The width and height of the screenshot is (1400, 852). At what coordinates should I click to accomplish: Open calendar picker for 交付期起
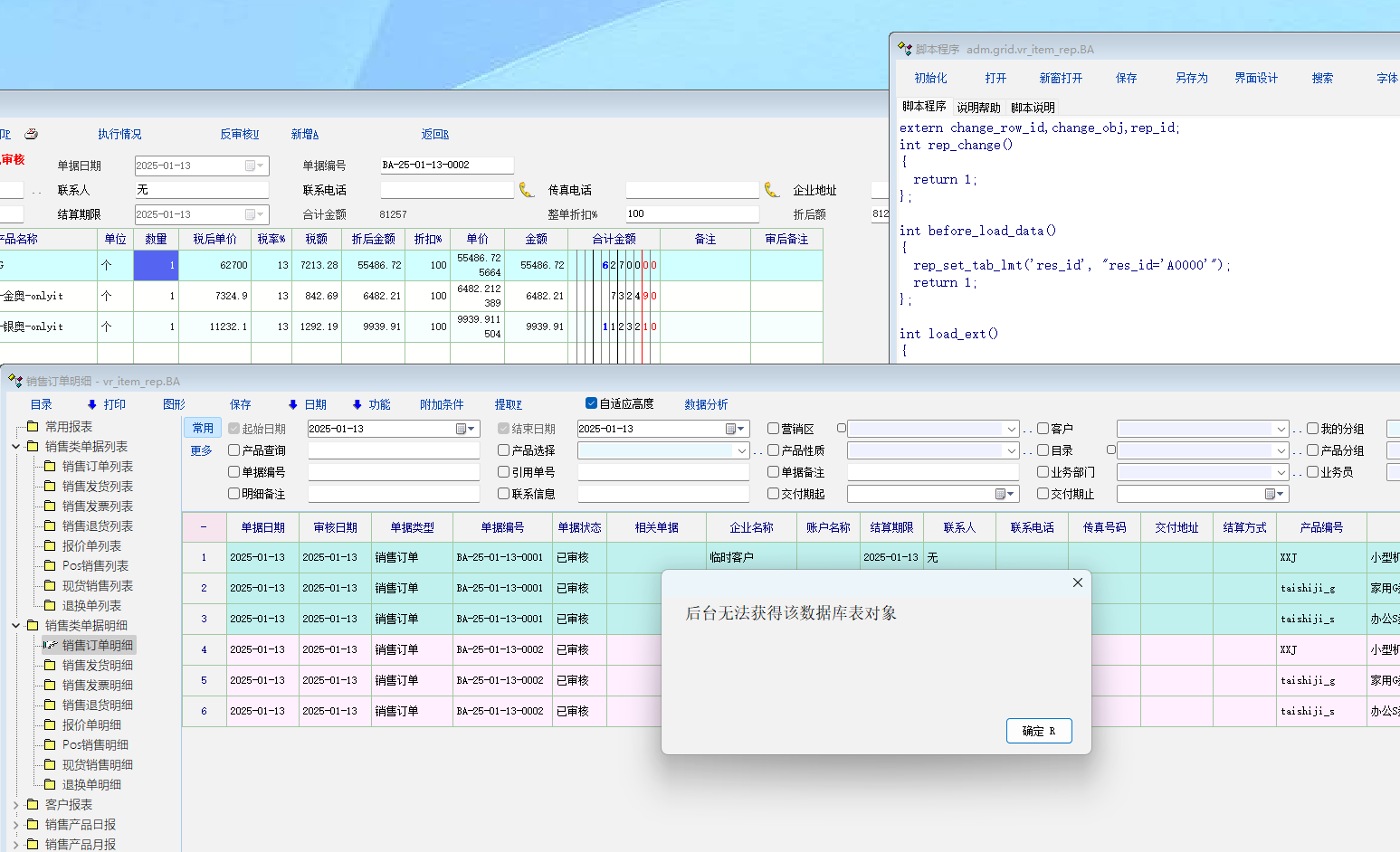click(1001, 494)
